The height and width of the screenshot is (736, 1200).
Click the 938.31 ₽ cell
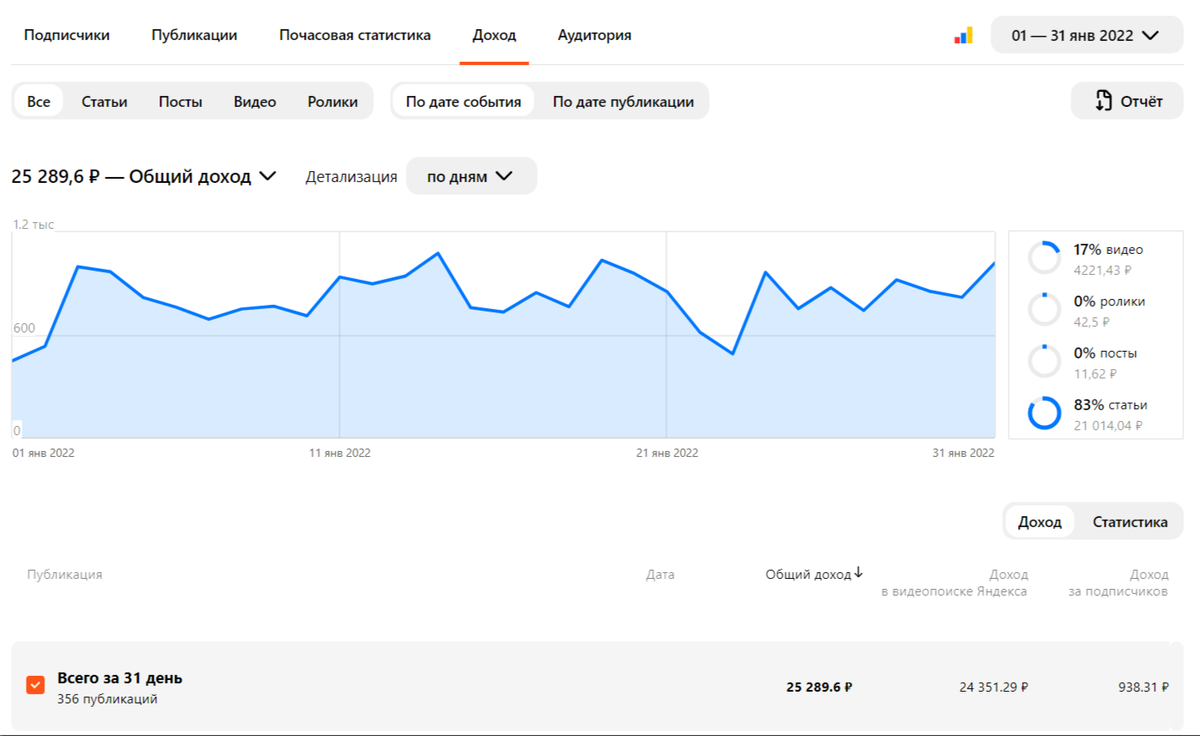(x=1143, y=687)
